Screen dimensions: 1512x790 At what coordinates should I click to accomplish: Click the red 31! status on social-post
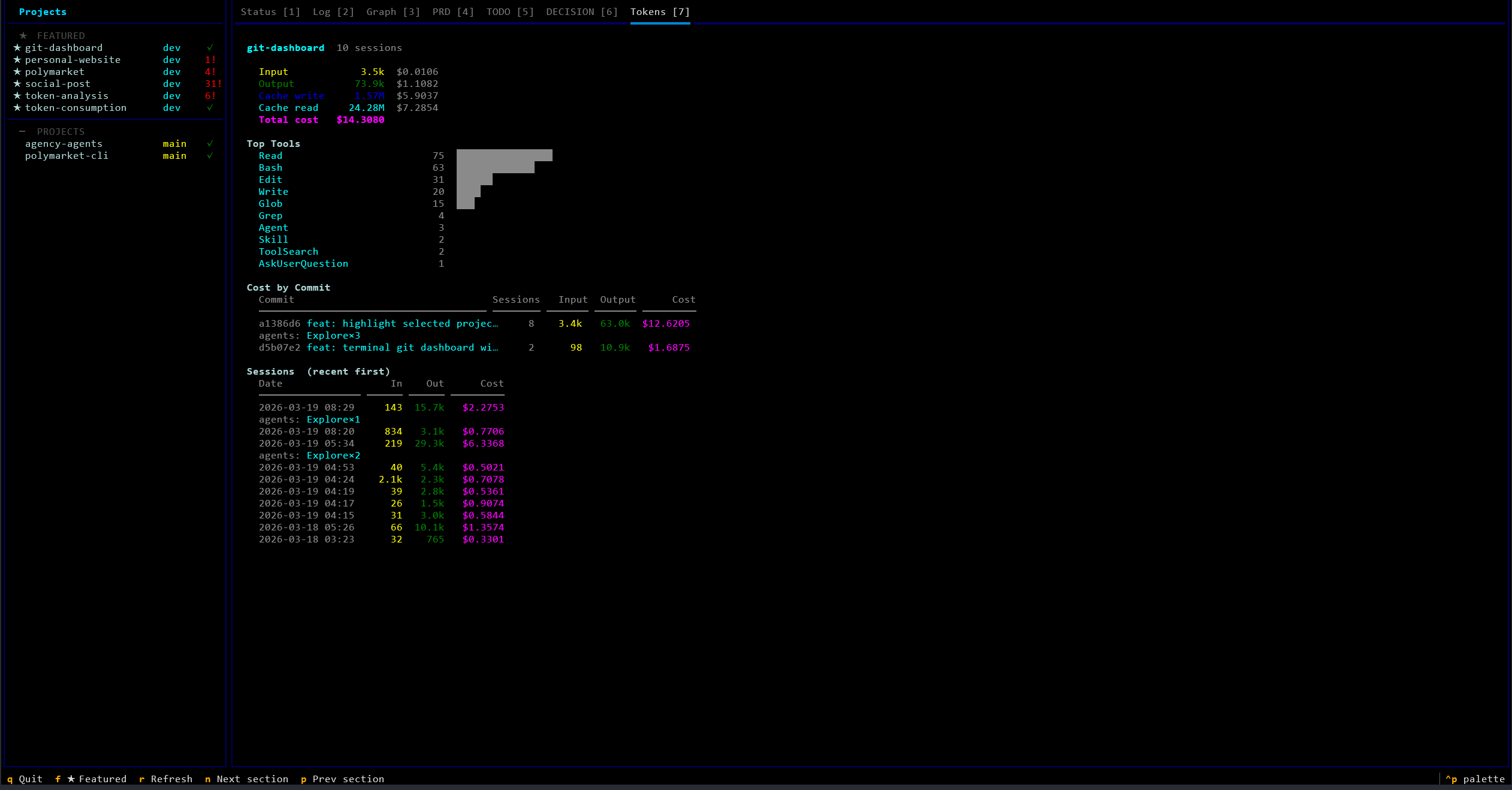213,84
